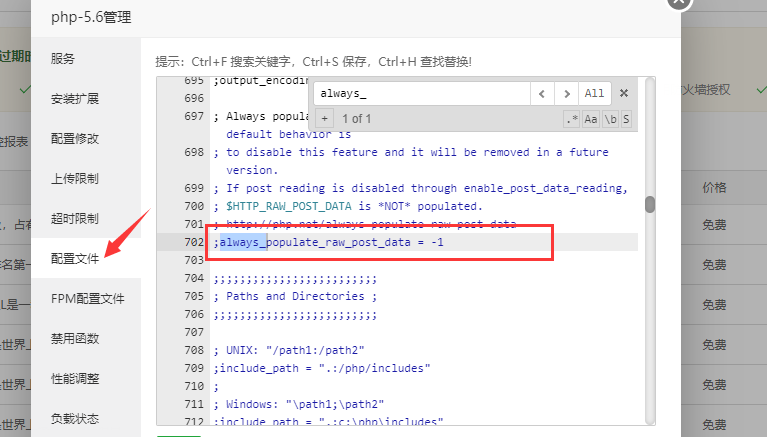767x437 pixels.
Task: Toggle RegExp search option
Action: point(571,119)
